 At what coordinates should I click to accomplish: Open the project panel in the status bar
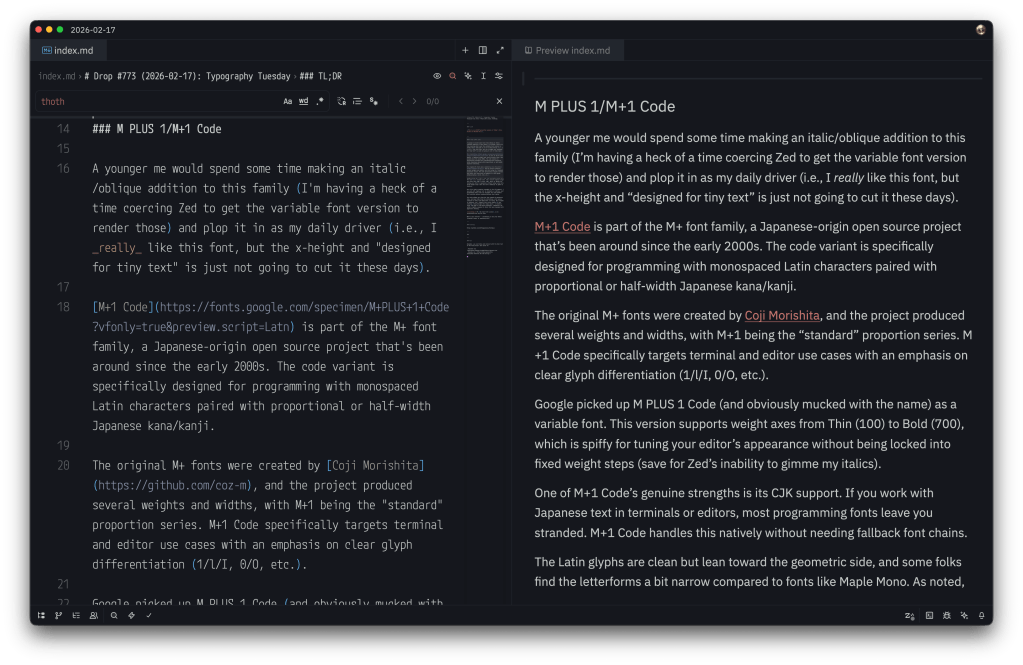point(41,615)
